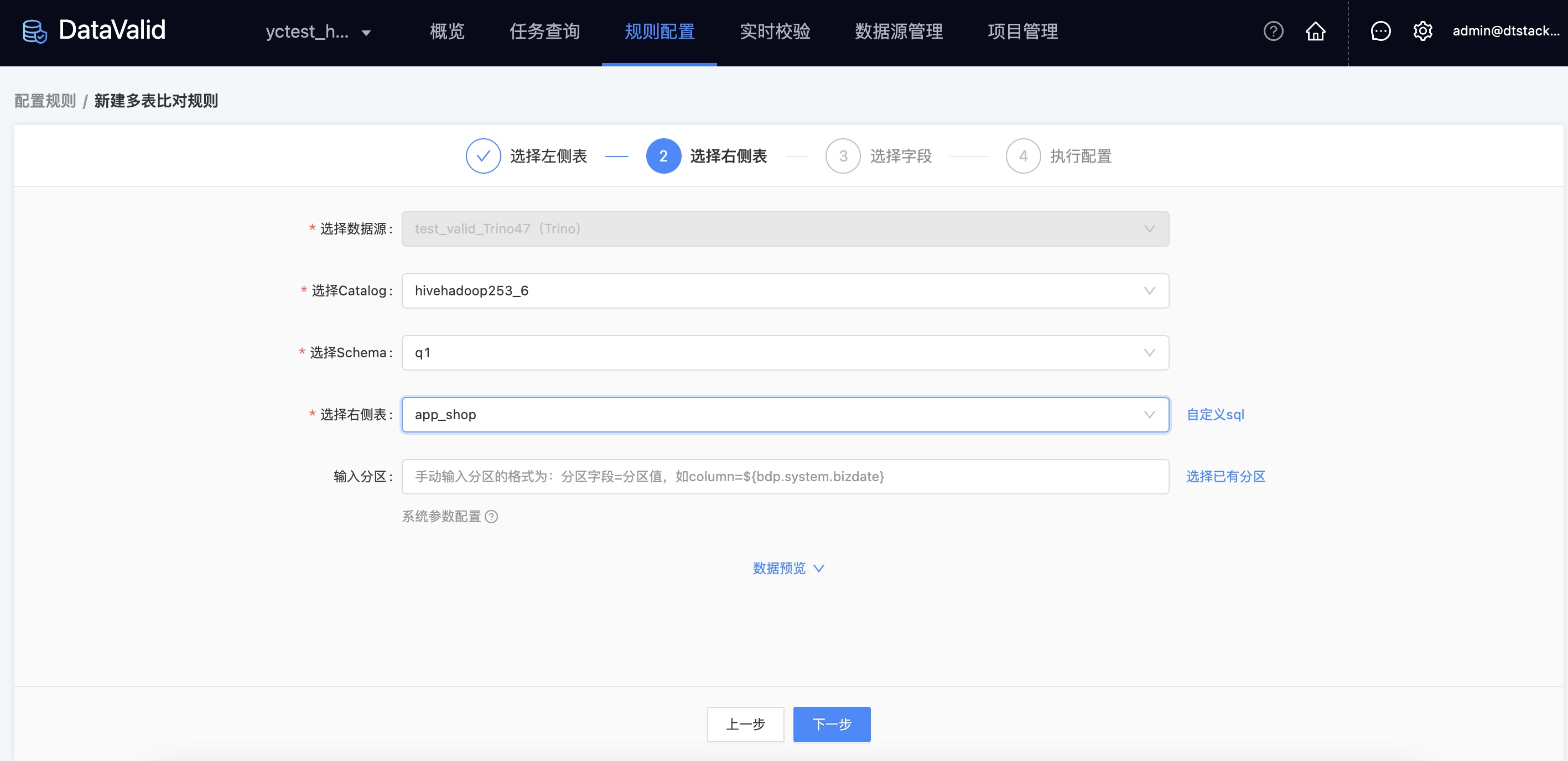Click the 自定义sql link
This screenshot has width=1568, height=761.
tap(1215, 415)
